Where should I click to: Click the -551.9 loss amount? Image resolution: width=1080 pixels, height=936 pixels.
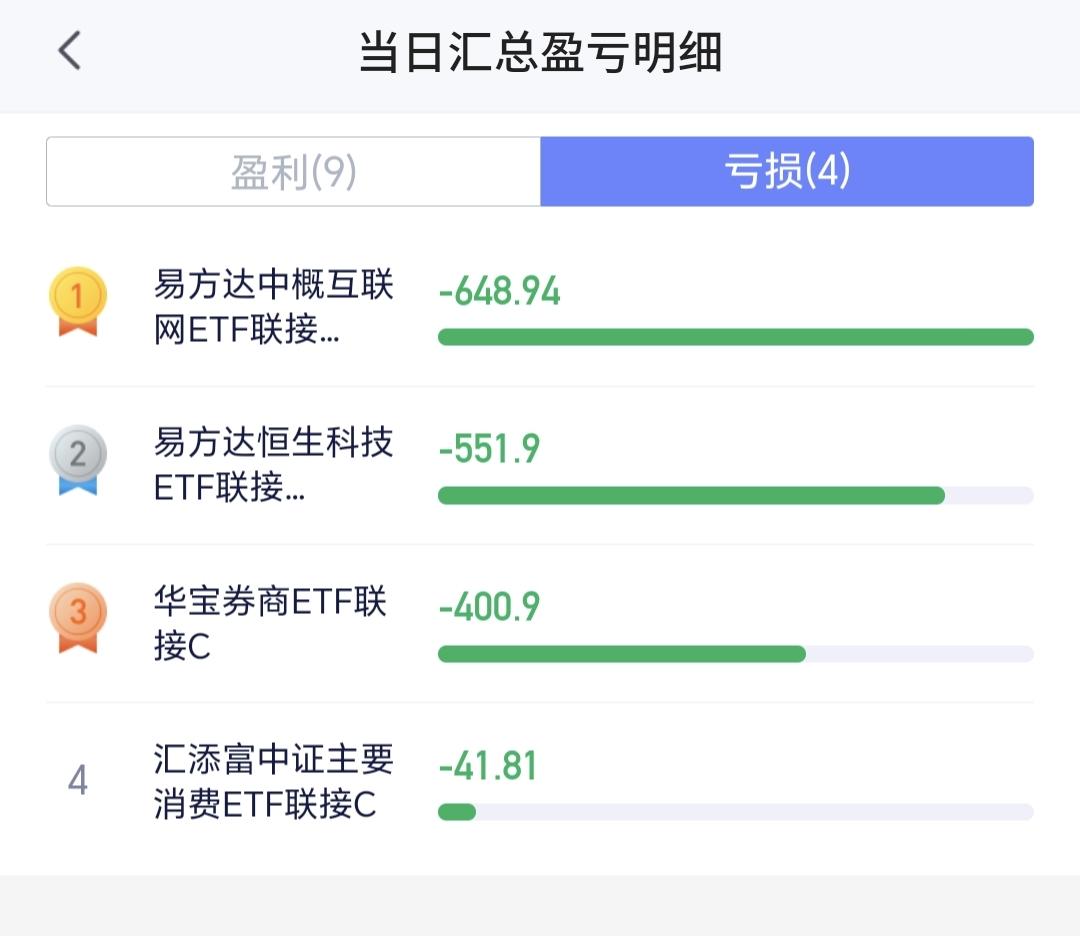490,449
